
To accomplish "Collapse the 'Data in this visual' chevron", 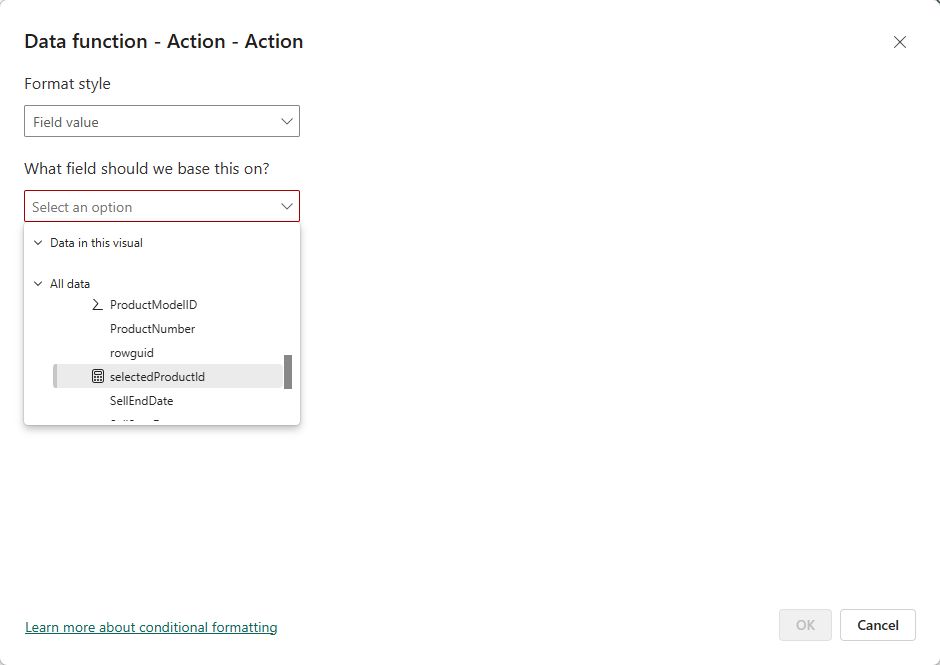I will (38, 243).
